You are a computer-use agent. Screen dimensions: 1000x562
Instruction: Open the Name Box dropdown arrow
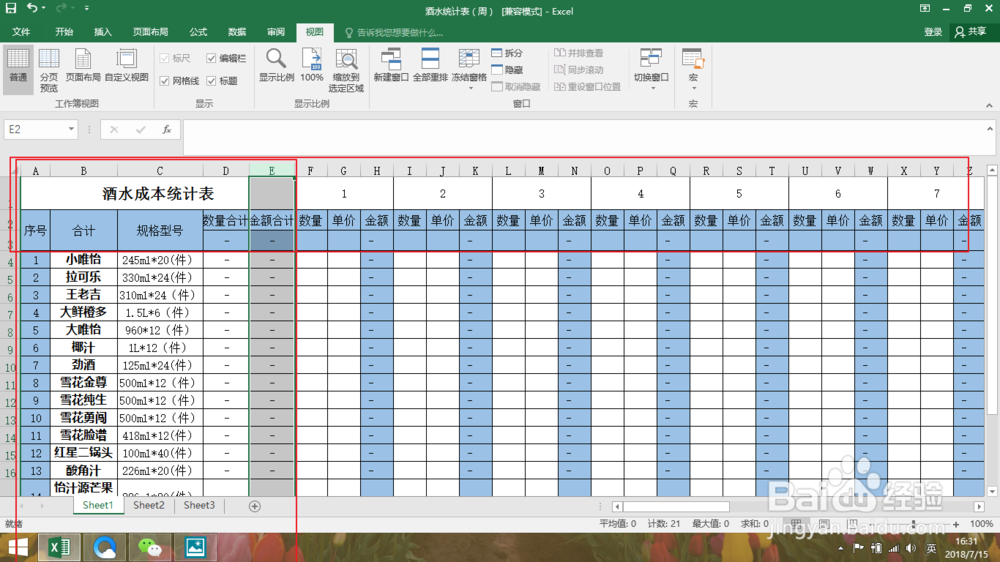click(x=71, y=129)
